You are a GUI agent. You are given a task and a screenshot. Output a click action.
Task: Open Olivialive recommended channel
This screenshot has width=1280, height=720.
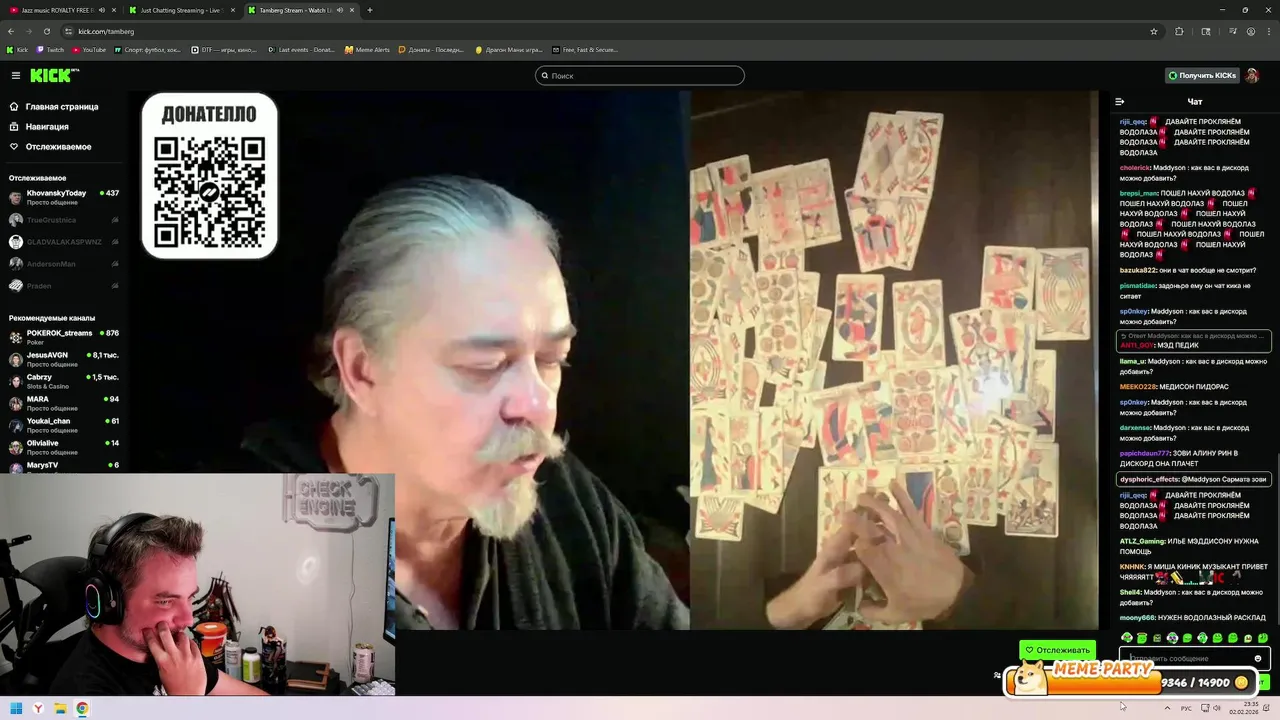click(x=64, y=447)
